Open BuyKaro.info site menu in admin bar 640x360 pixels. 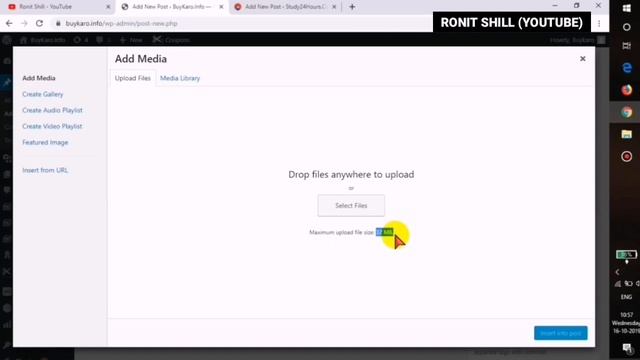pos(42,40)
